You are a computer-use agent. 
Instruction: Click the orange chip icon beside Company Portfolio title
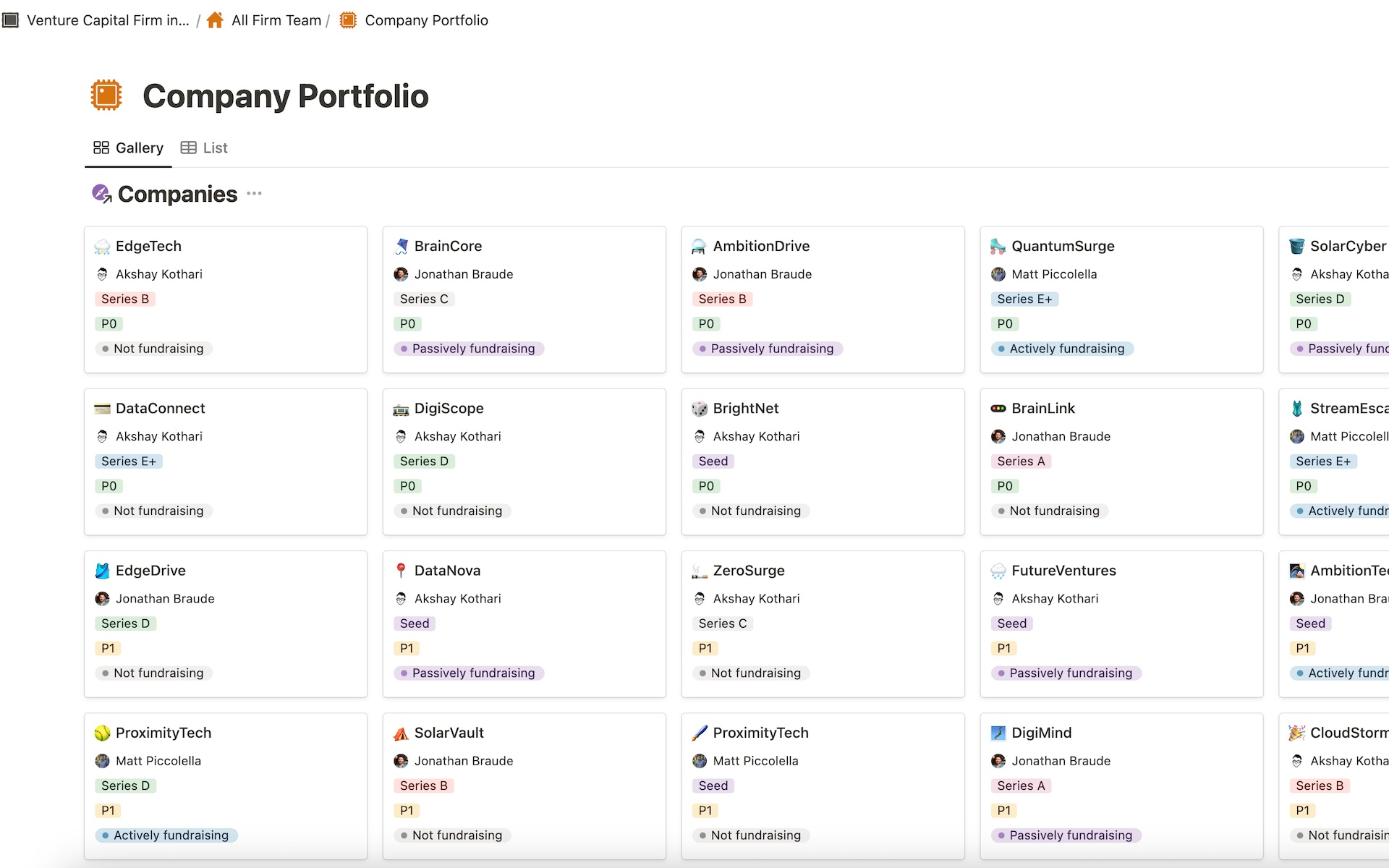coord(106,95)
